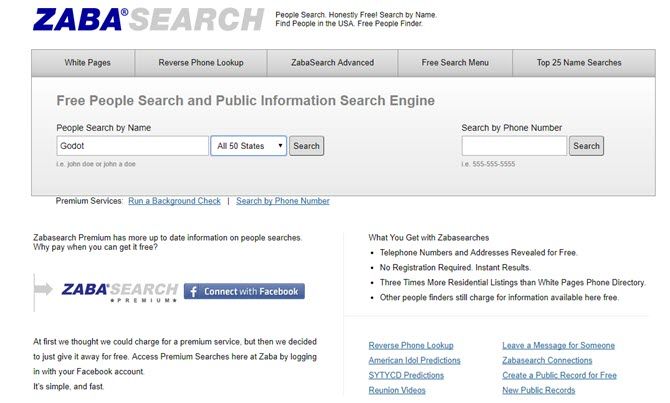This screenshot has height=403, width=670.
Task: Open the White Pages tab
Action: click(88, 63)
